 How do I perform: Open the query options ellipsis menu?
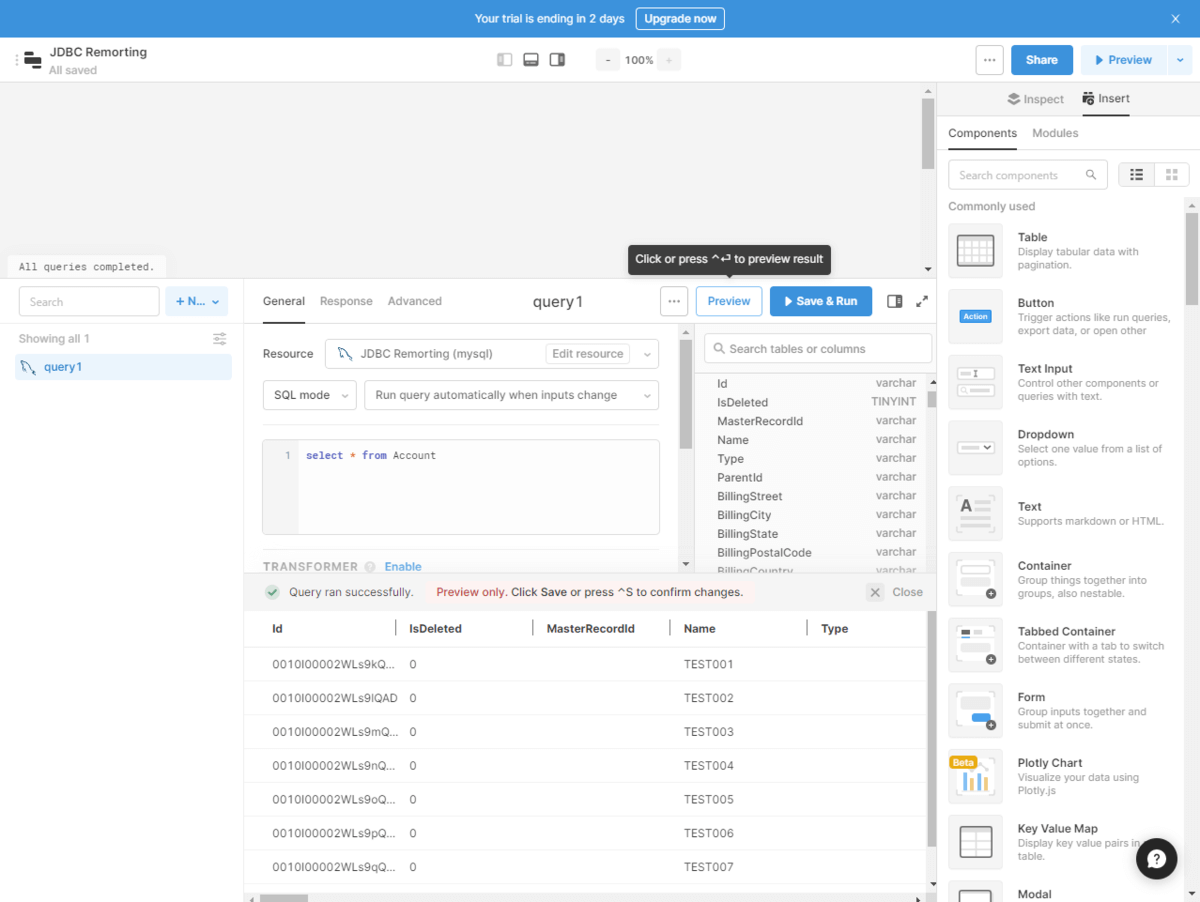click(674, 301)
